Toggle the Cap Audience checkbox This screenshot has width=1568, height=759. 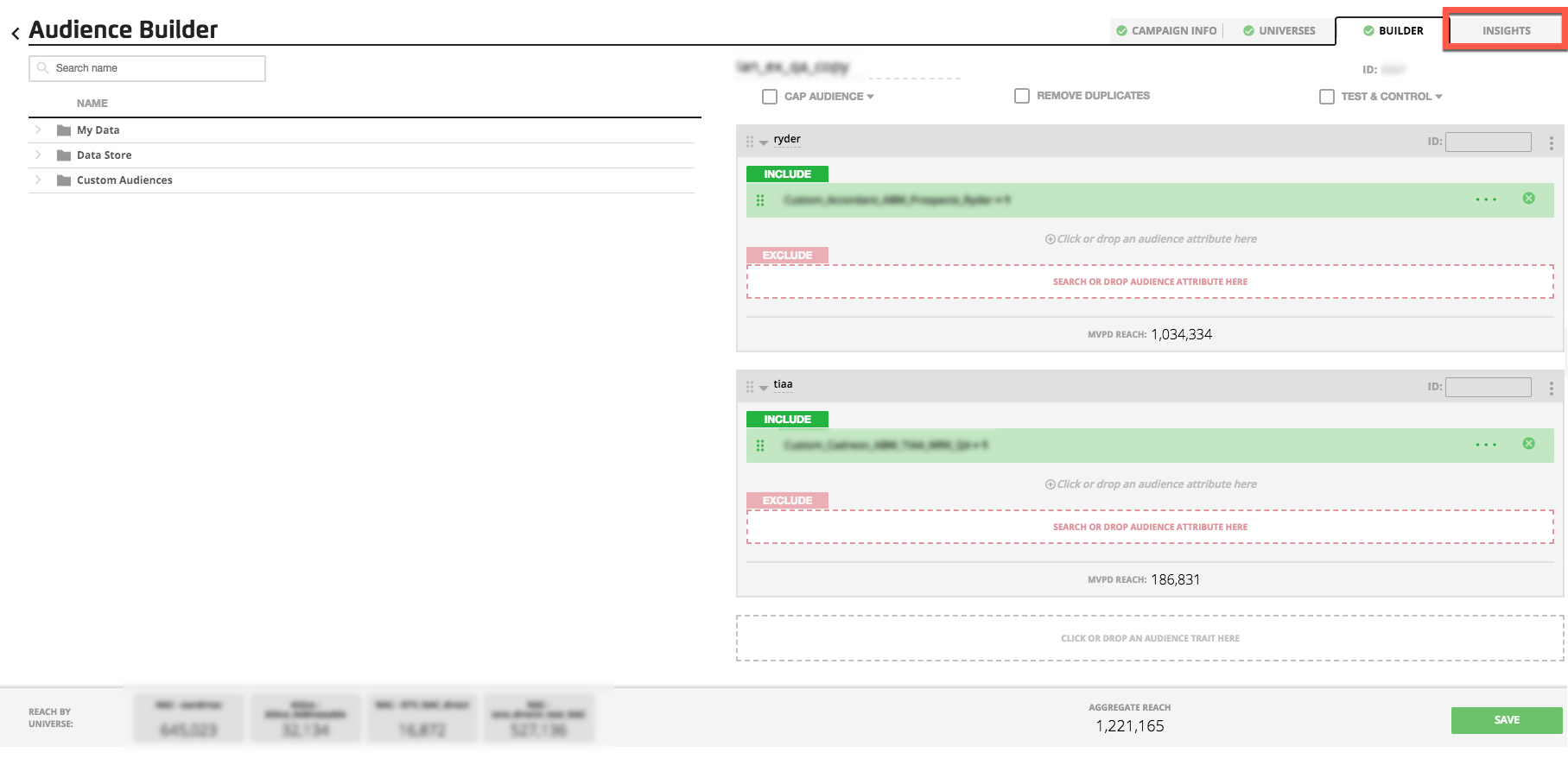point(770,97)
